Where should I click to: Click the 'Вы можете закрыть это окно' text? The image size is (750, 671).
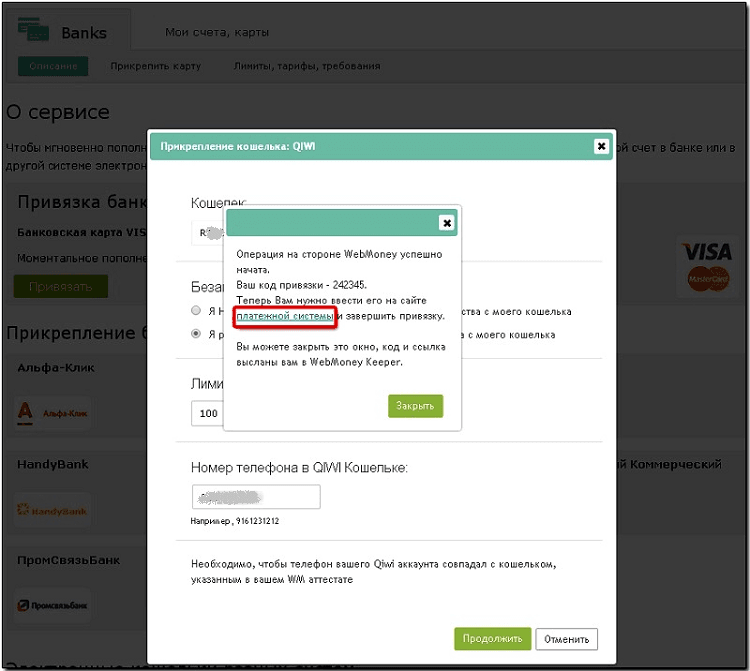(x=341, y=354)
